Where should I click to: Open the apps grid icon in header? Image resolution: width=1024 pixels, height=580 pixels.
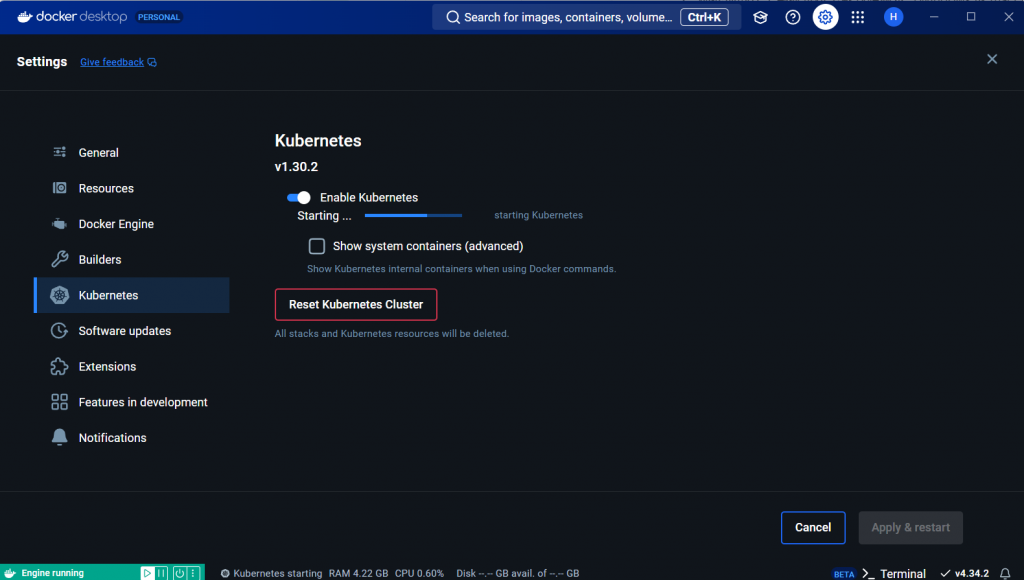pos(858,18)
